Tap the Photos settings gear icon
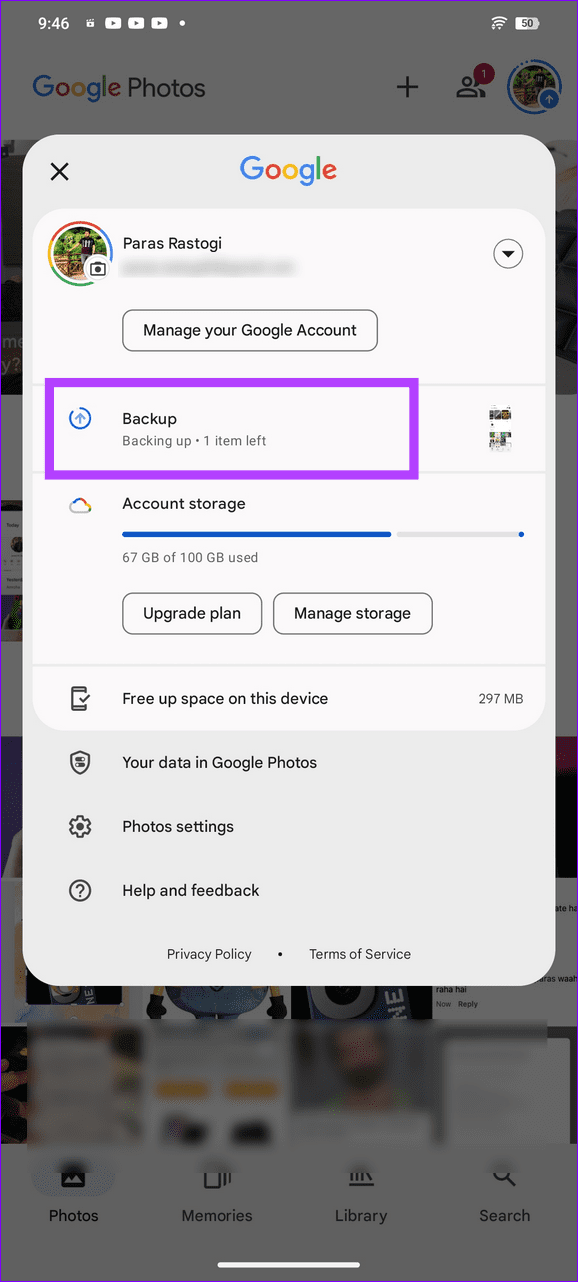Image resolution: width=578 pixels, height=1282 pixels. click(x=80, y=827)
